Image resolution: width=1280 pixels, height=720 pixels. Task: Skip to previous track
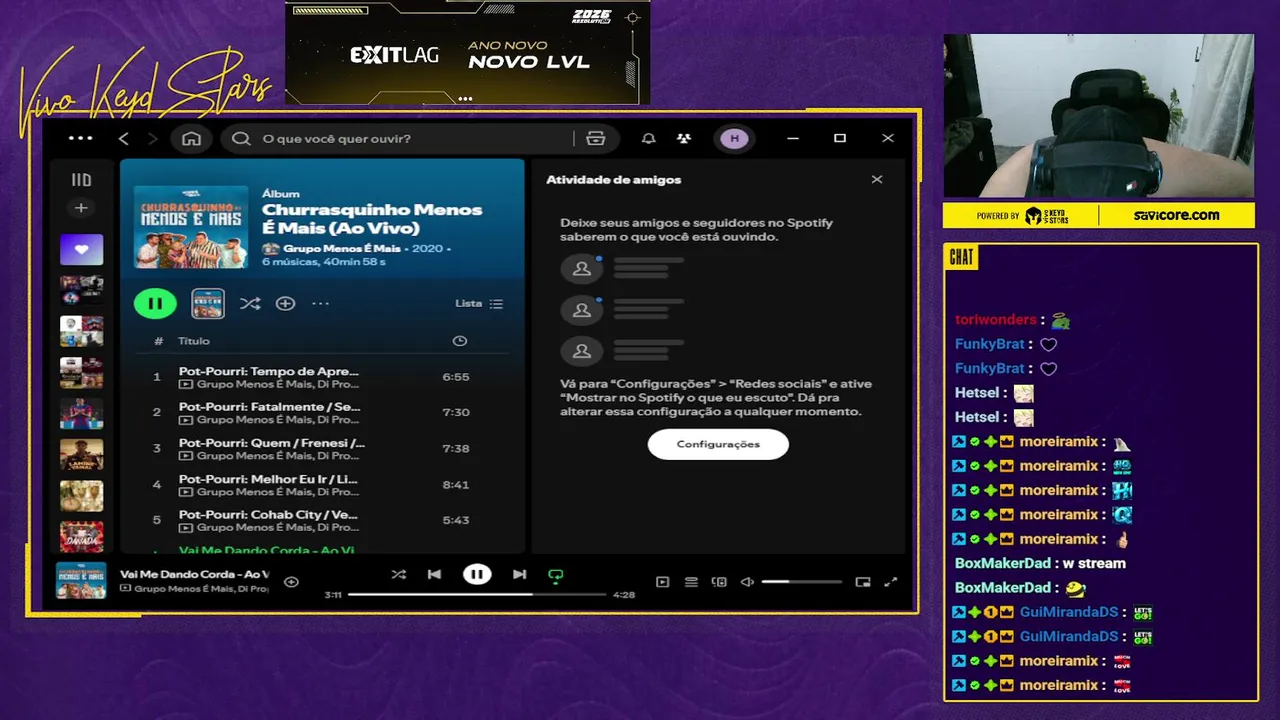click(434, 574)
